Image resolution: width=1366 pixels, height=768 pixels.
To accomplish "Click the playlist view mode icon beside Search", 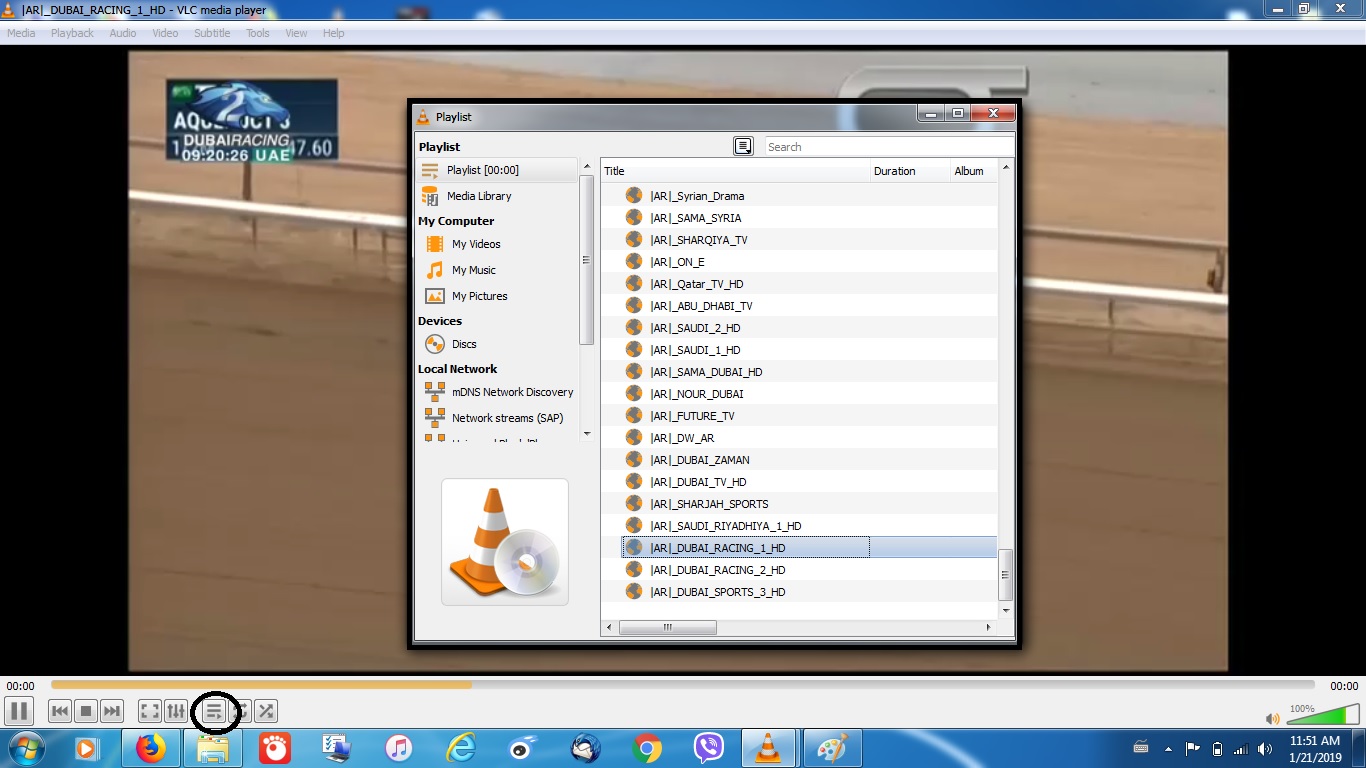I will (744, 146).
